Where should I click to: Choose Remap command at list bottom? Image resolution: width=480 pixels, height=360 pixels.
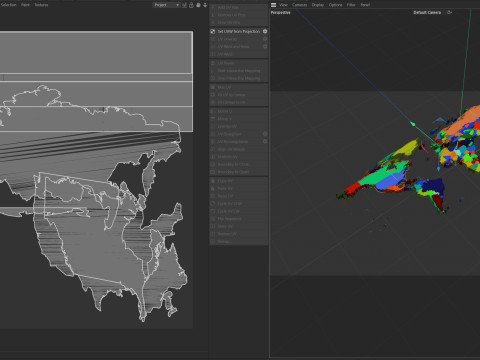coord(239,242)
